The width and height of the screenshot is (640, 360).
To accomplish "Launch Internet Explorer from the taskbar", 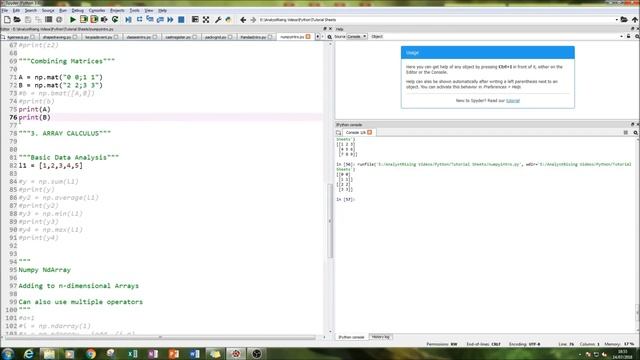I will click(29, 353).
